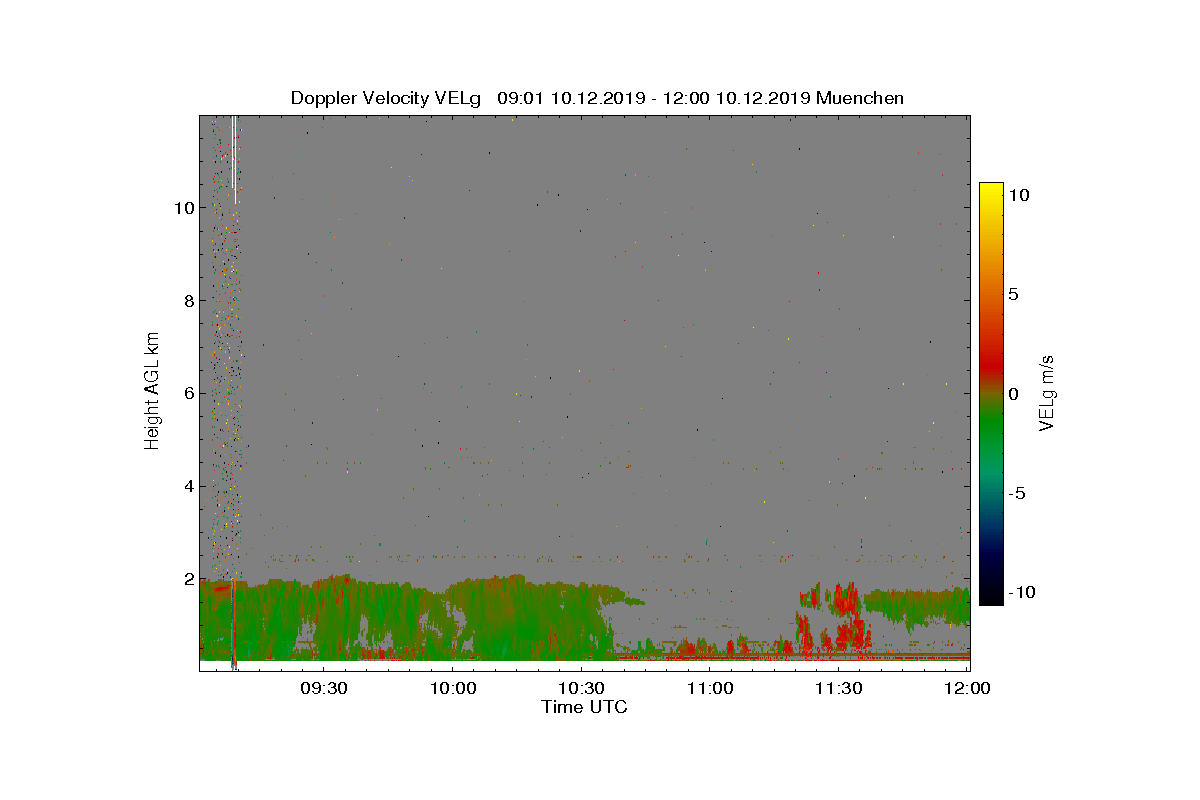
Task: Click the red velocity patch near 11:30
Action: tap(845, 600)
